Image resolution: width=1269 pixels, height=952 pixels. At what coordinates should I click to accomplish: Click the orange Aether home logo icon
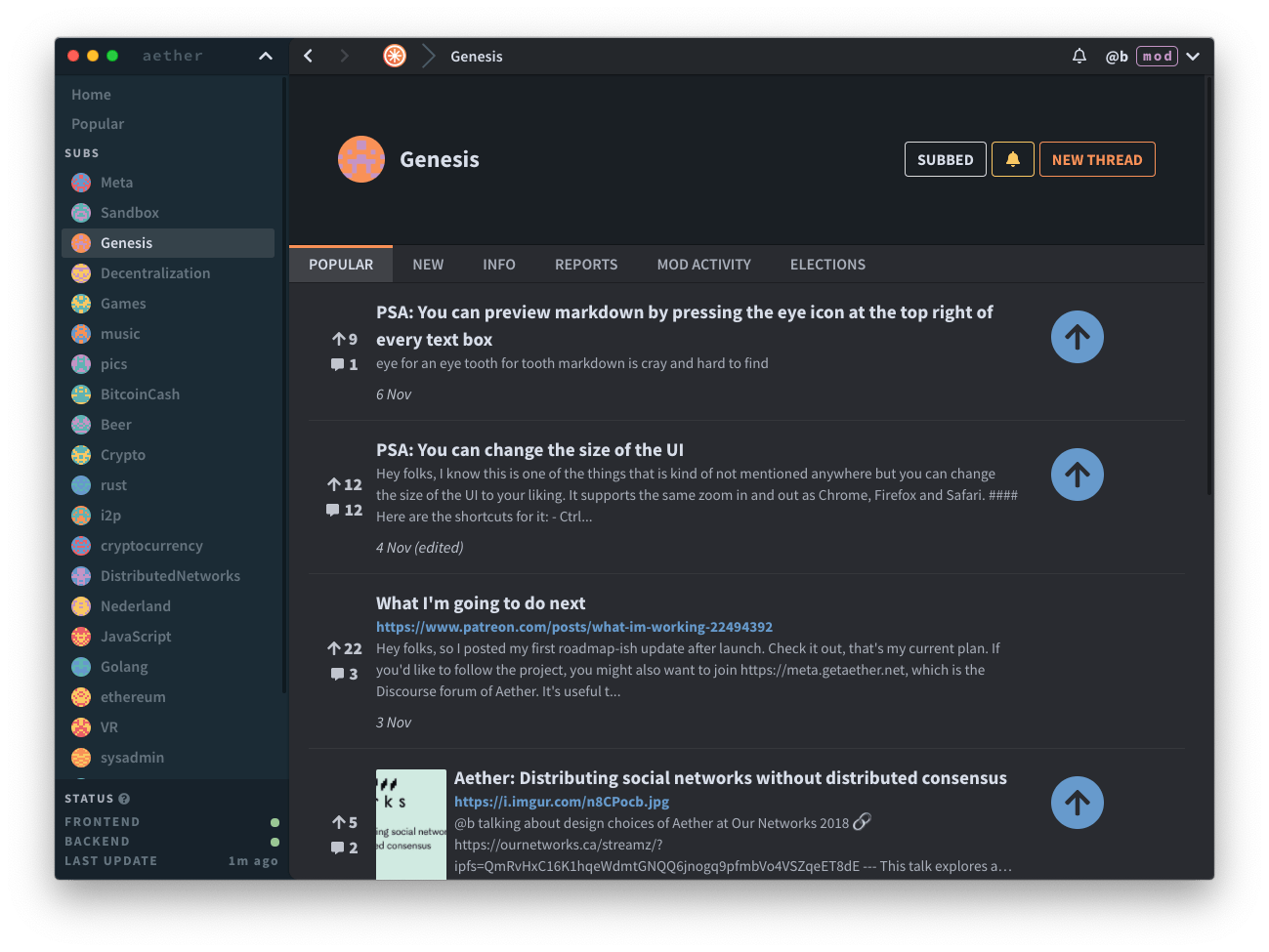(x=395, y=56)
